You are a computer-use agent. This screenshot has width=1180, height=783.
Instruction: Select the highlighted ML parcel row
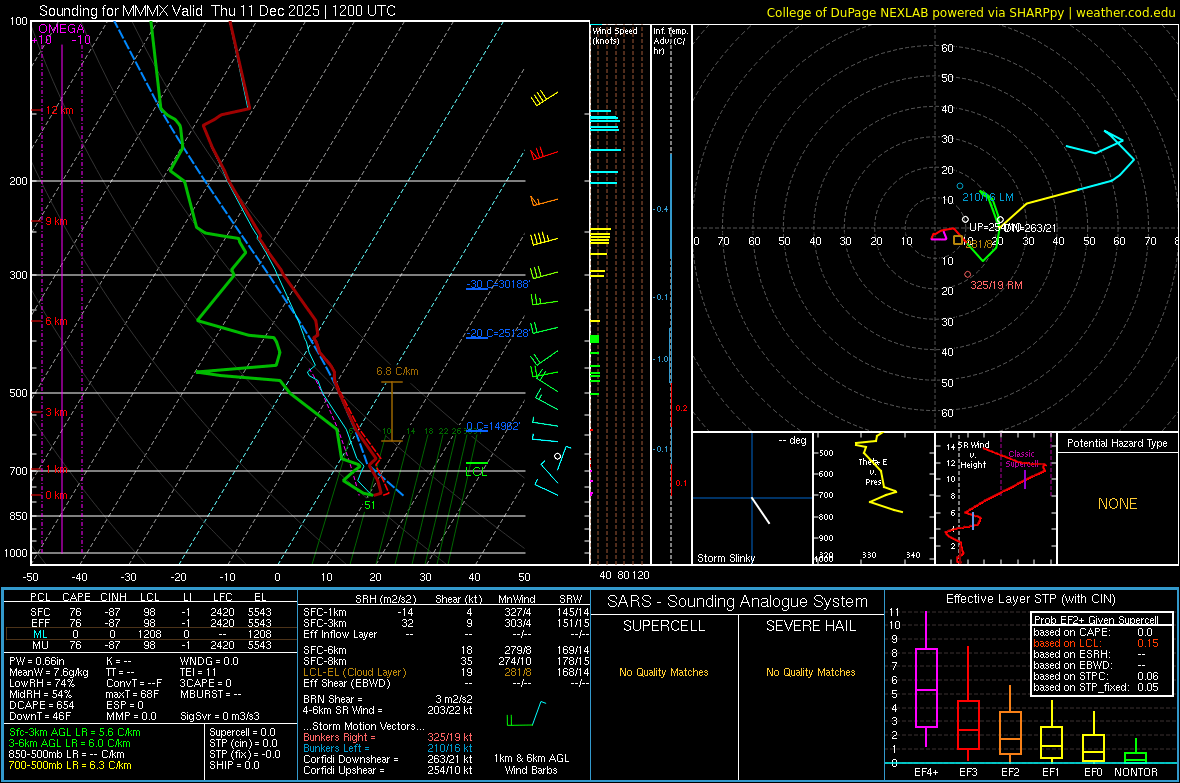tap(151, 634)
